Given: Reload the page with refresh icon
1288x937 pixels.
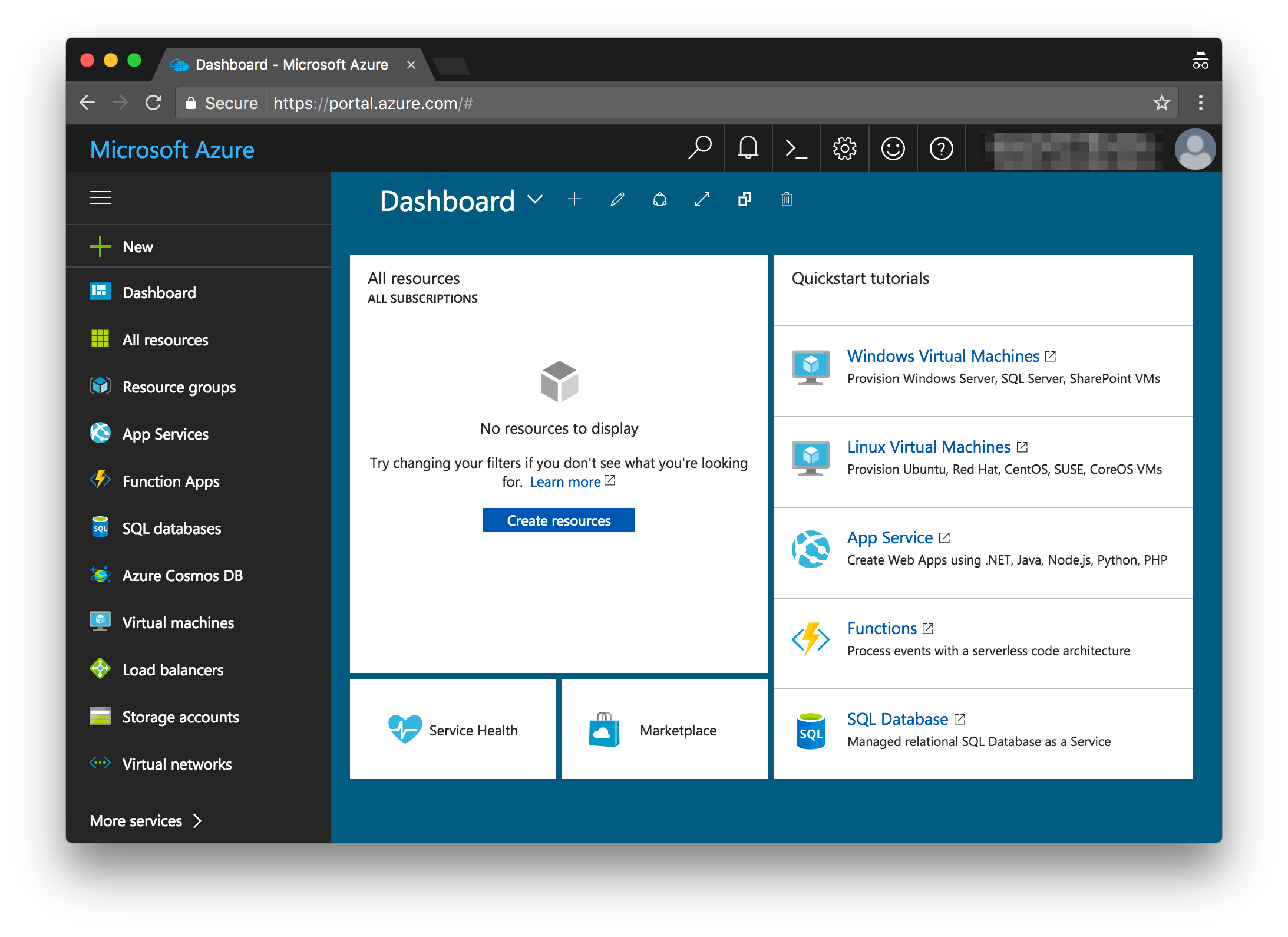Looking at the screenshot, I should [153, 103].
